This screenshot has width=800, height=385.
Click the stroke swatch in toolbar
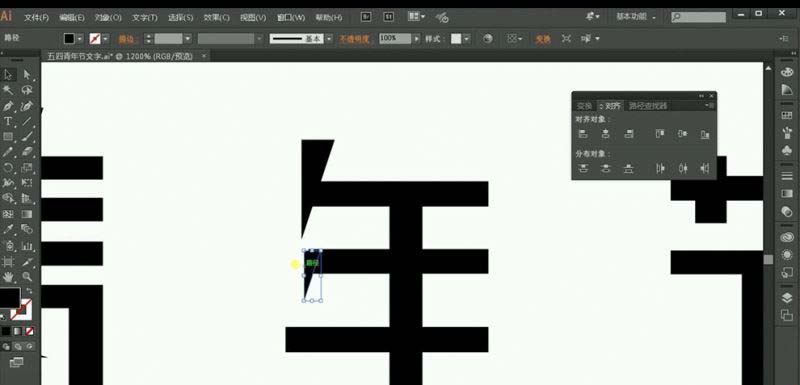21,310
